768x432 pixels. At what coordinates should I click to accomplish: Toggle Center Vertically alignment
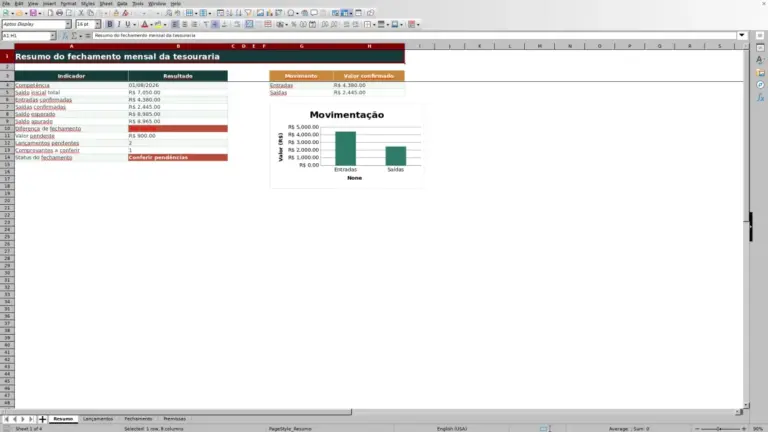click(x=215, y=24)
